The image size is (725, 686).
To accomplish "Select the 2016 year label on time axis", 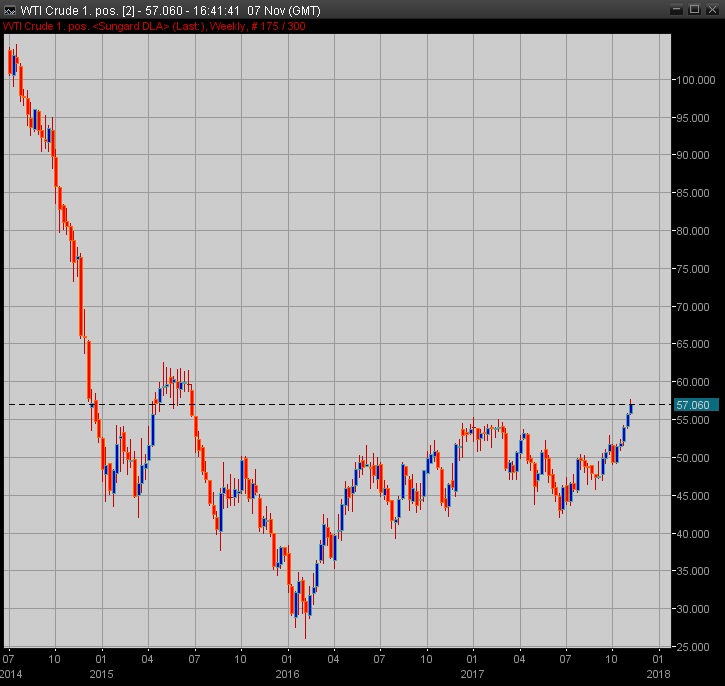I will tap(287, 674).
